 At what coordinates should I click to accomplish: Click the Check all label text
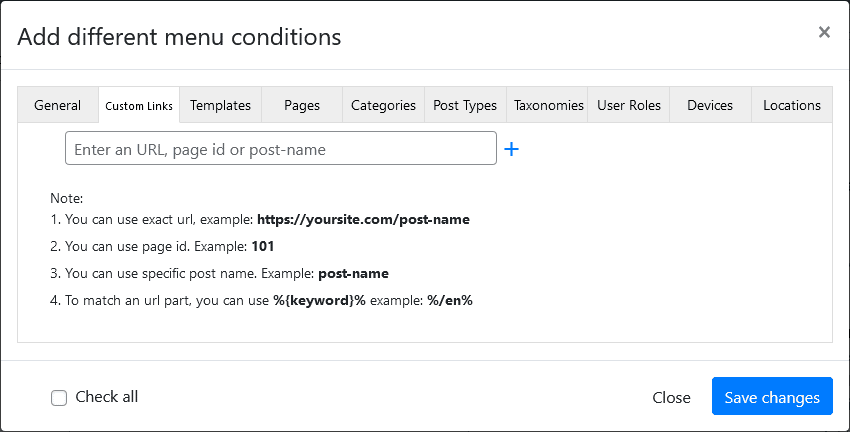point(107,397)
